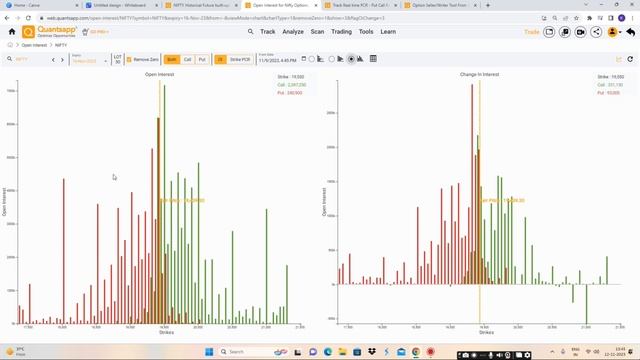The height and width of the screenshot is (360, 640).
Task: Click the stacked bar chart icon
Action: point(340,59)
